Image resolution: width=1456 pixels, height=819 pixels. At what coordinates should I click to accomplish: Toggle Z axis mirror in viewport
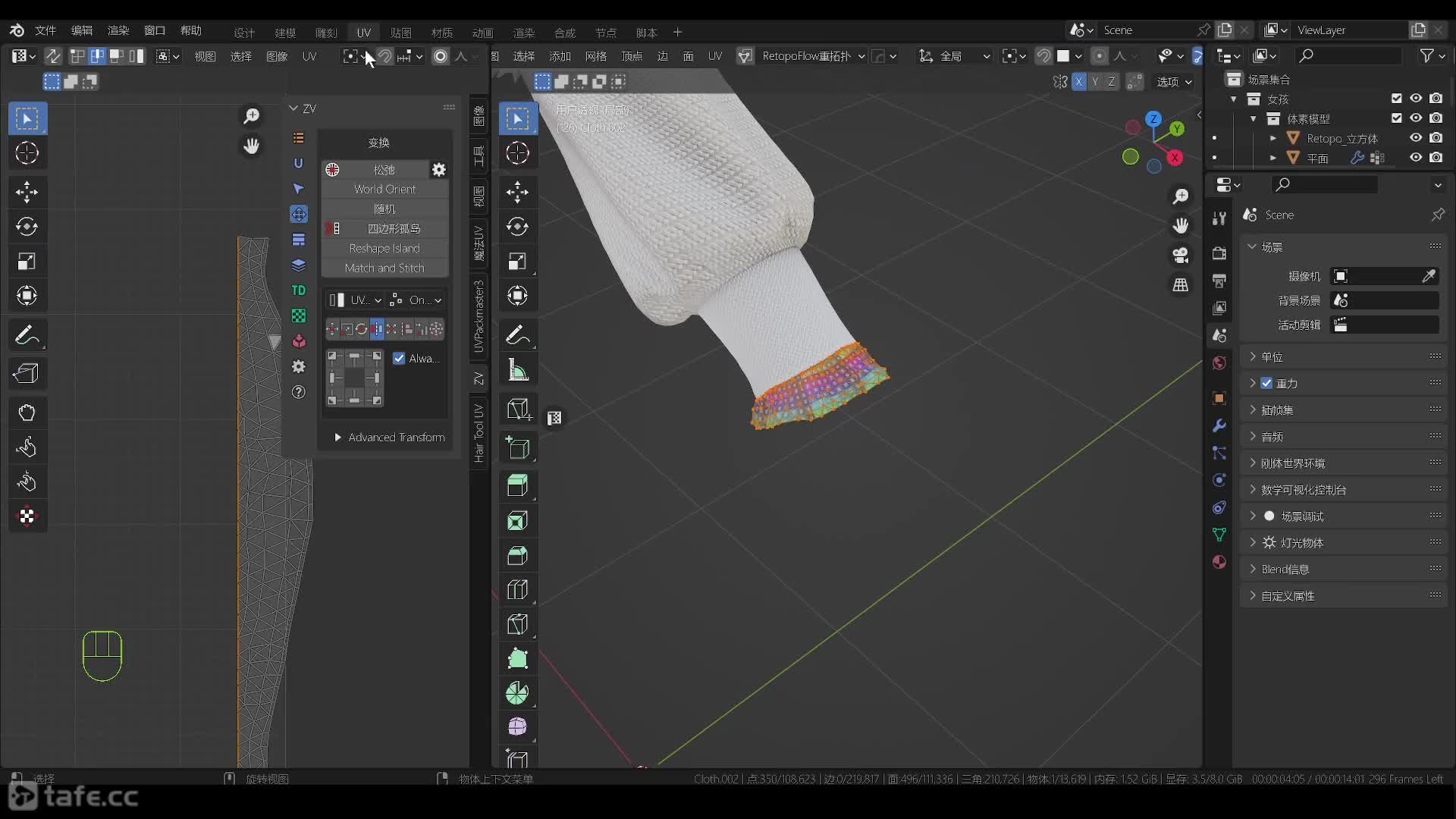click(x=1112, y=82)
